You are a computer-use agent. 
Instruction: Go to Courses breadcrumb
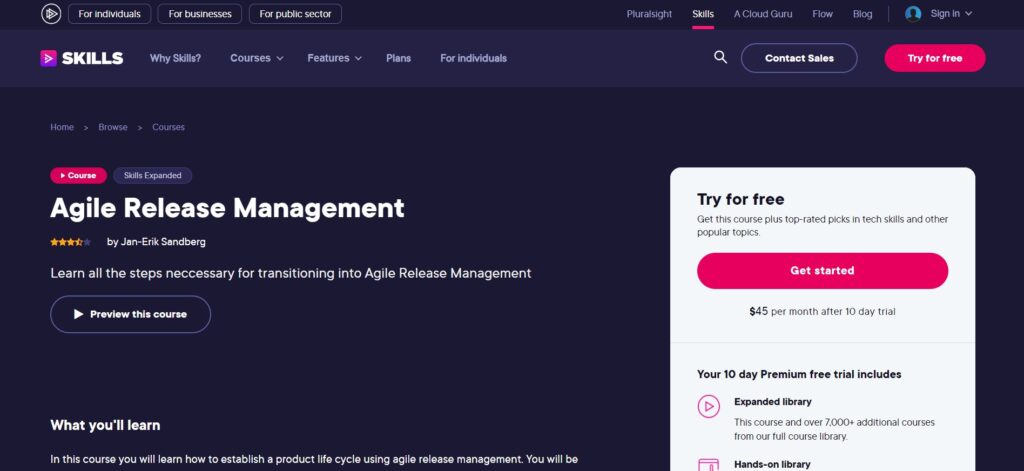click(x=168, y=127)
